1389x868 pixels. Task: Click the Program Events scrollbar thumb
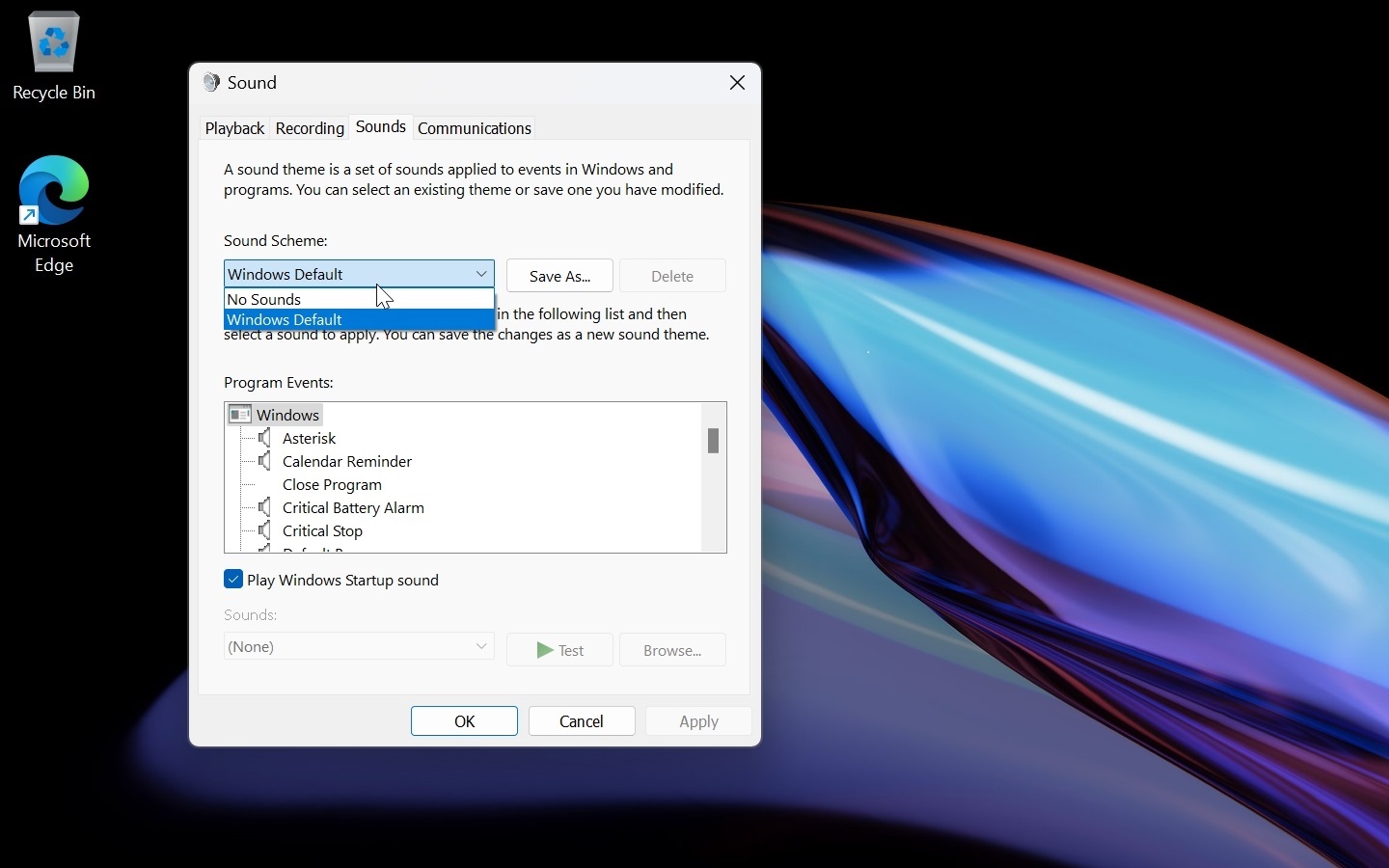point(714,441)
